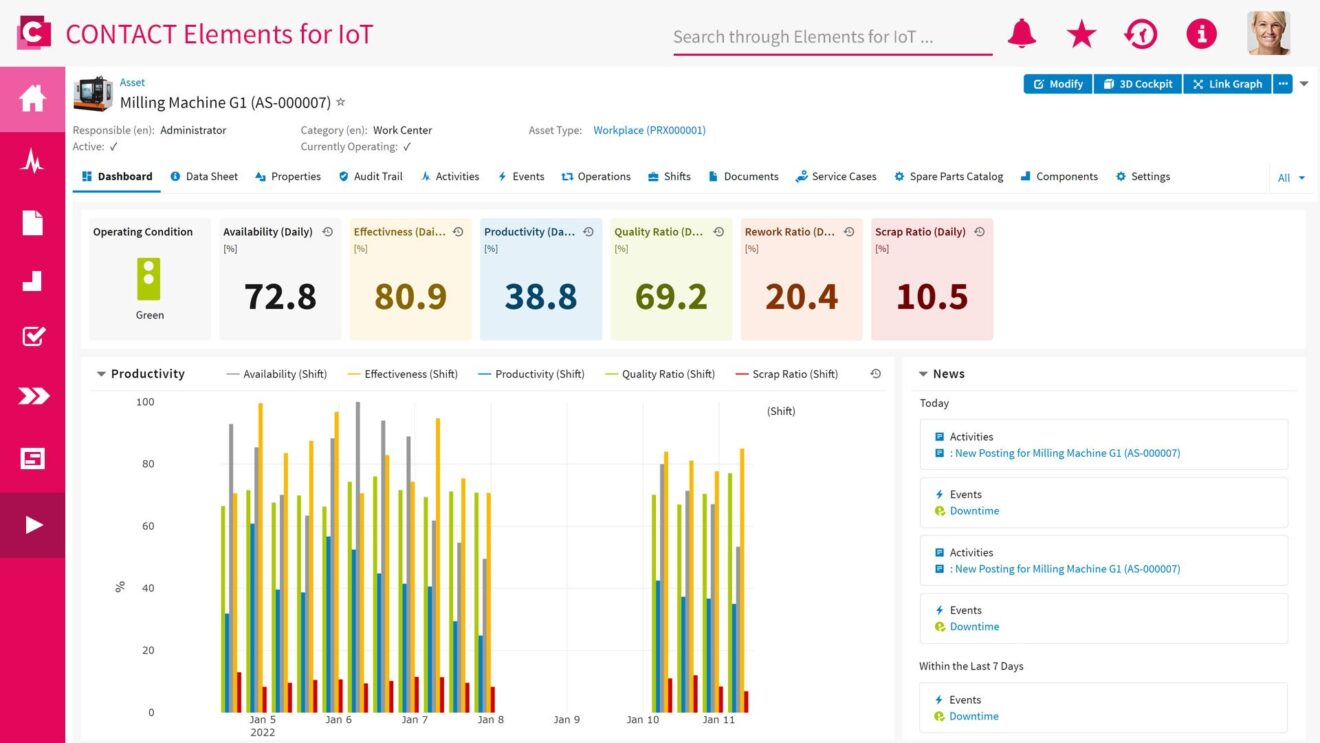The width and height of the screenshot is (1320, 743).
Task: Open Favorites via the star icon
Action: coord(1081,33)
